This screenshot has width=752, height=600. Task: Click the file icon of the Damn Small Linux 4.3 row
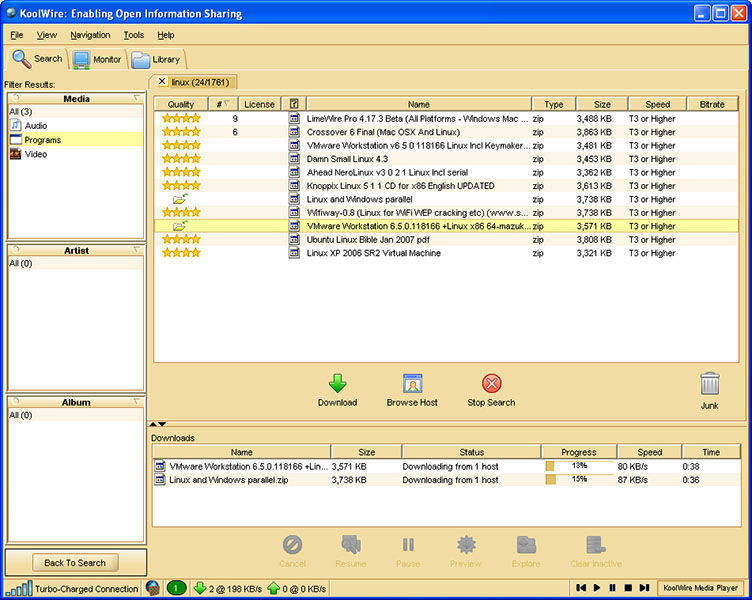294,159
